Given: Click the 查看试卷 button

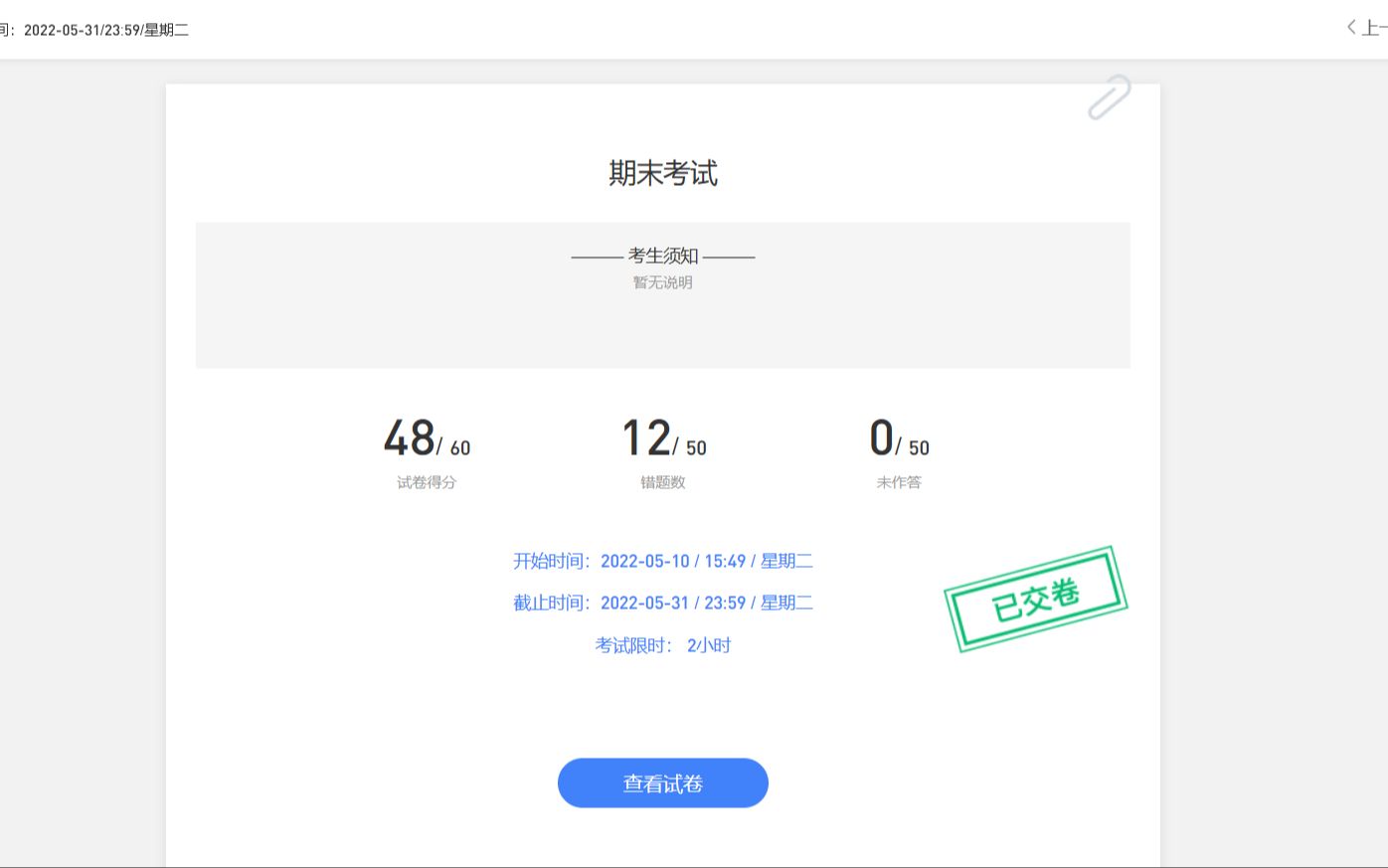Looking at the screenshot, I should [663, 783].
